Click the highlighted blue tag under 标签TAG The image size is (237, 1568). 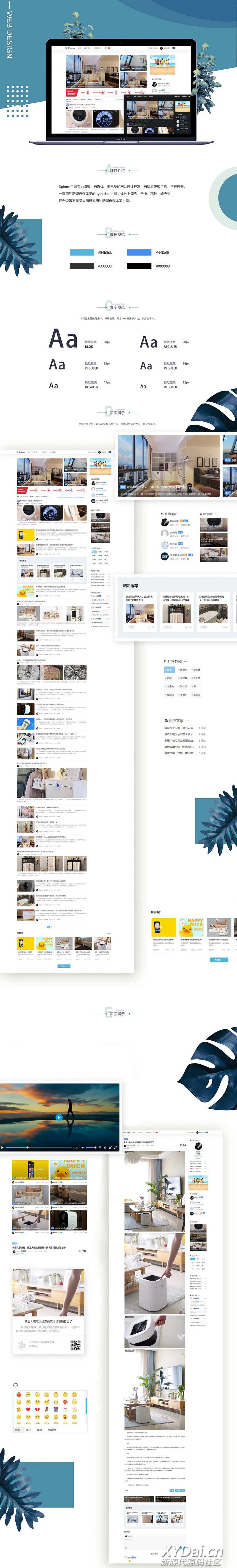169,670
